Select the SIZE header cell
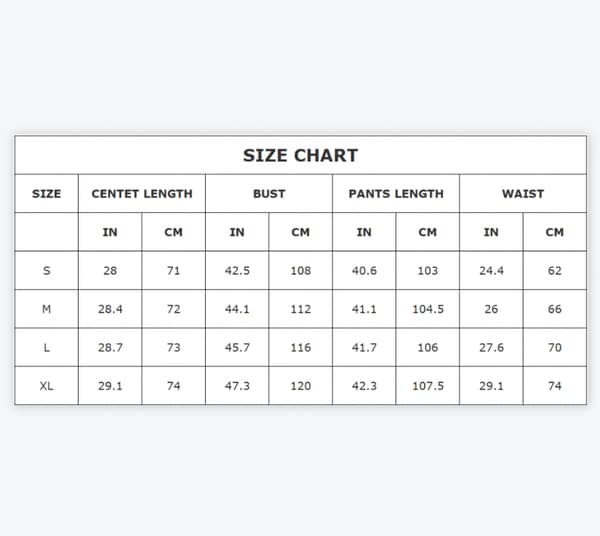This screenshot has height=536, width=600. 46,194
